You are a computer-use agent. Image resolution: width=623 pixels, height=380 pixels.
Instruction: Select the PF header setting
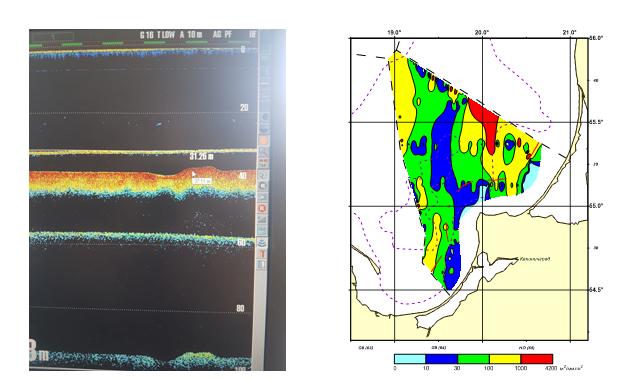(228, 35)
